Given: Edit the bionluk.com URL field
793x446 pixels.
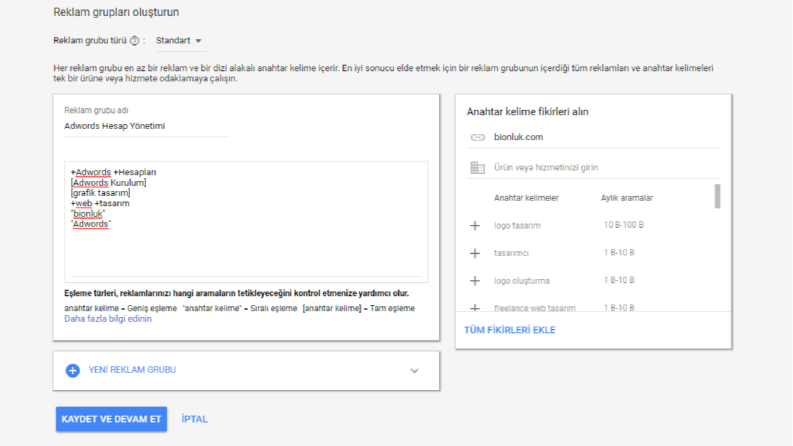Looking at the screenshot, I should [606, 137].
